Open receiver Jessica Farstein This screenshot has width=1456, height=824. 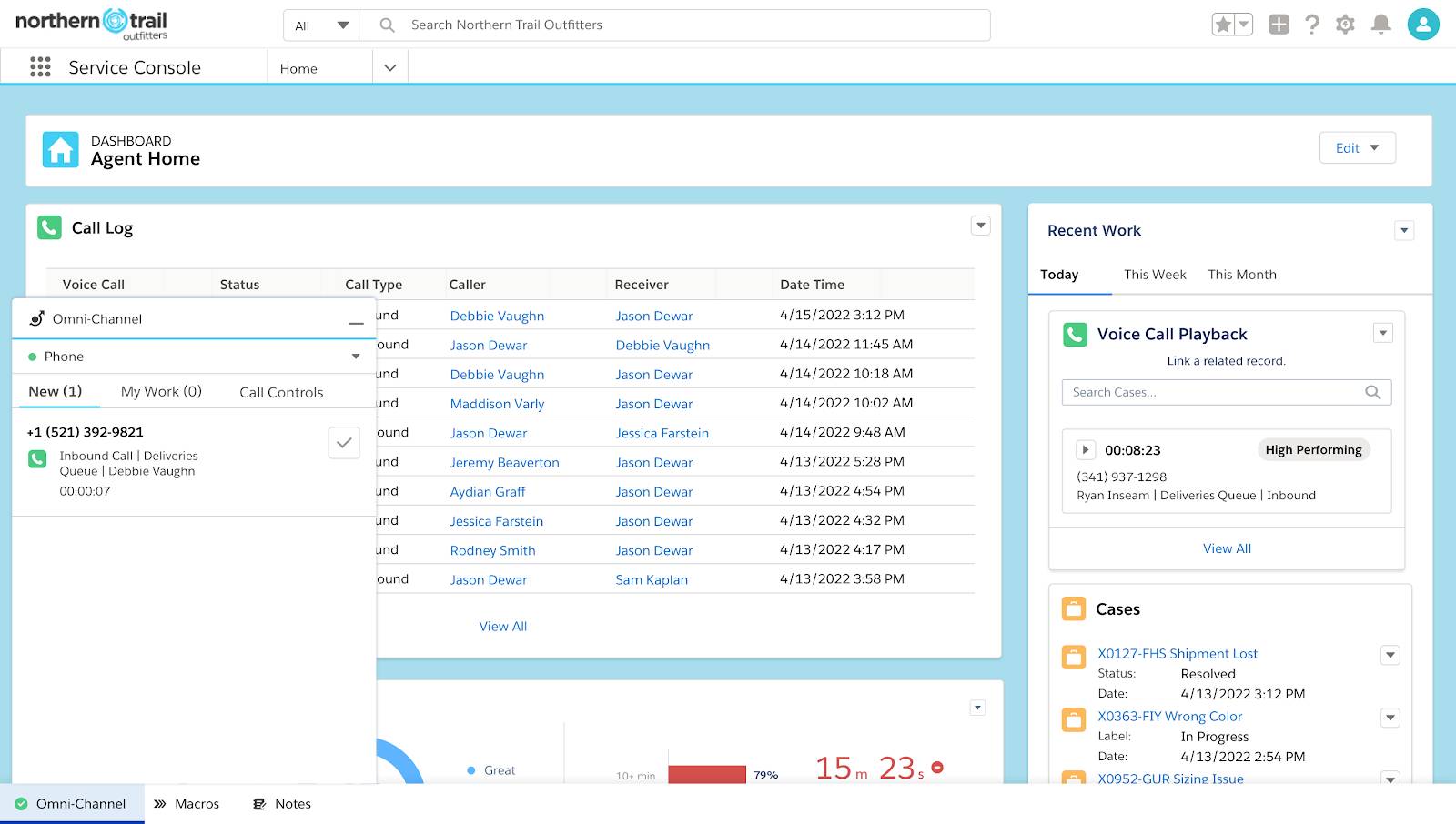[x=662, y=433]
